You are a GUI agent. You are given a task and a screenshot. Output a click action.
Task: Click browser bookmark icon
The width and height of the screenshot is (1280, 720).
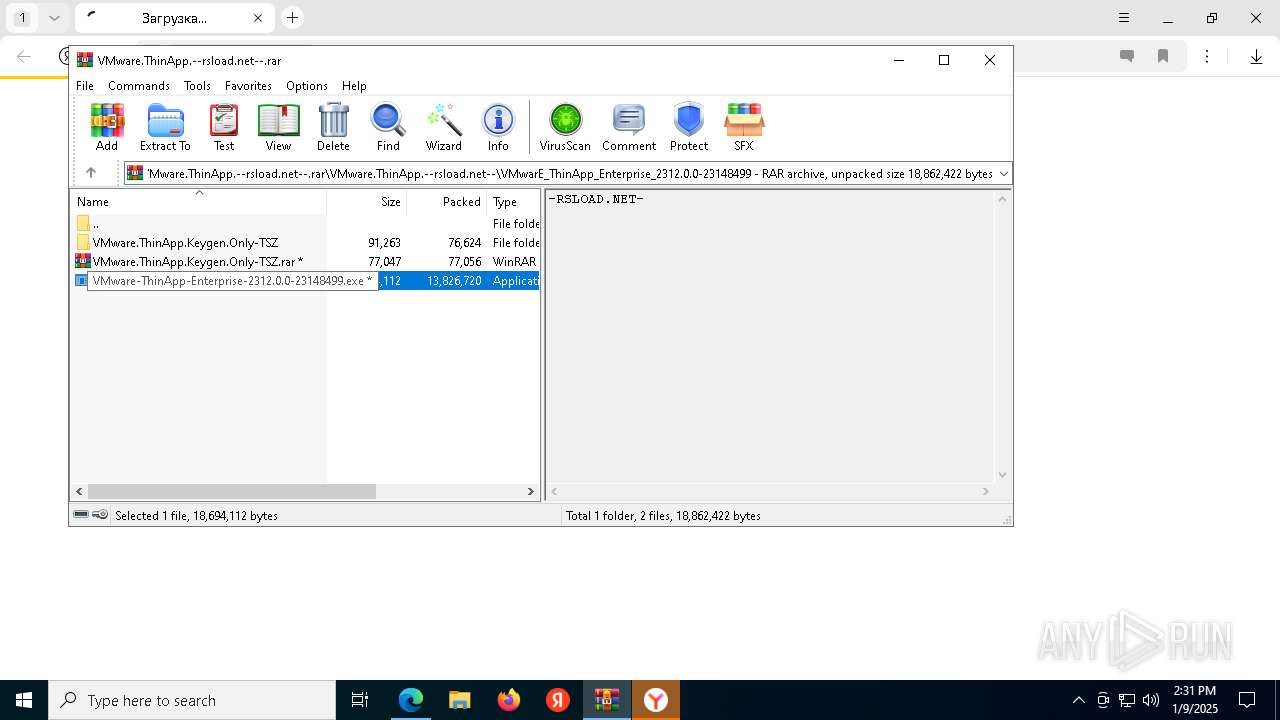pos(1163,57)
